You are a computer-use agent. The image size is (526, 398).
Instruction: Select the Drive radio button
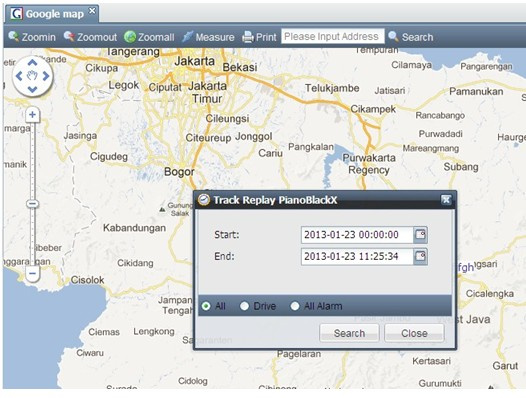click(x=244, y=306)
